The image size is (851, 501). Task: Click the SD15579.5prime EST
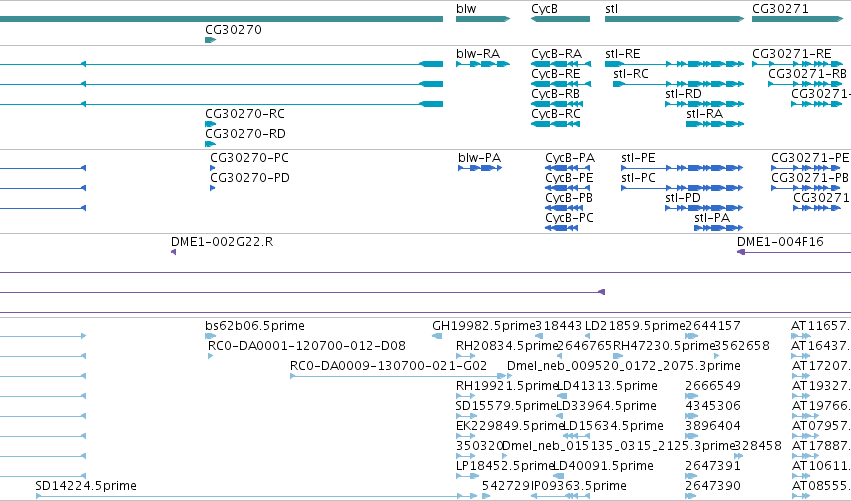pos(466,416)
